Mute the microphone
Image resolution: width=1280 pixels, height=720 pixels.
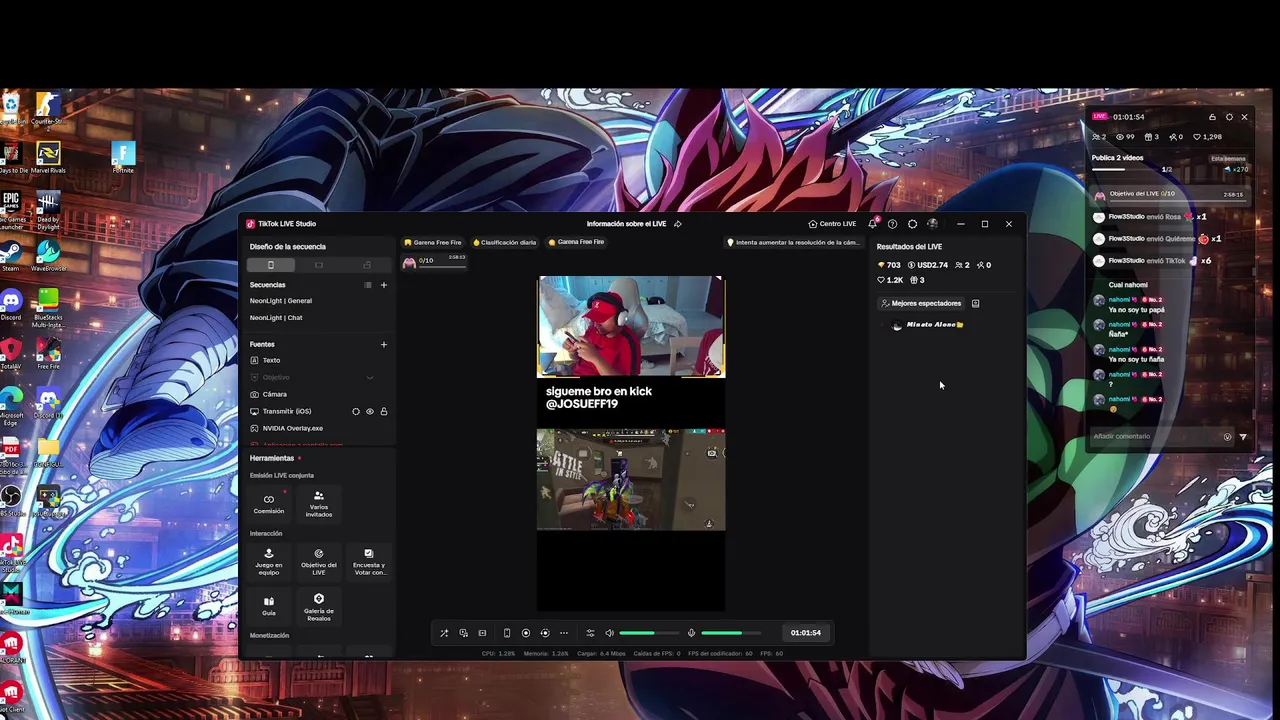tap(691, 633)
